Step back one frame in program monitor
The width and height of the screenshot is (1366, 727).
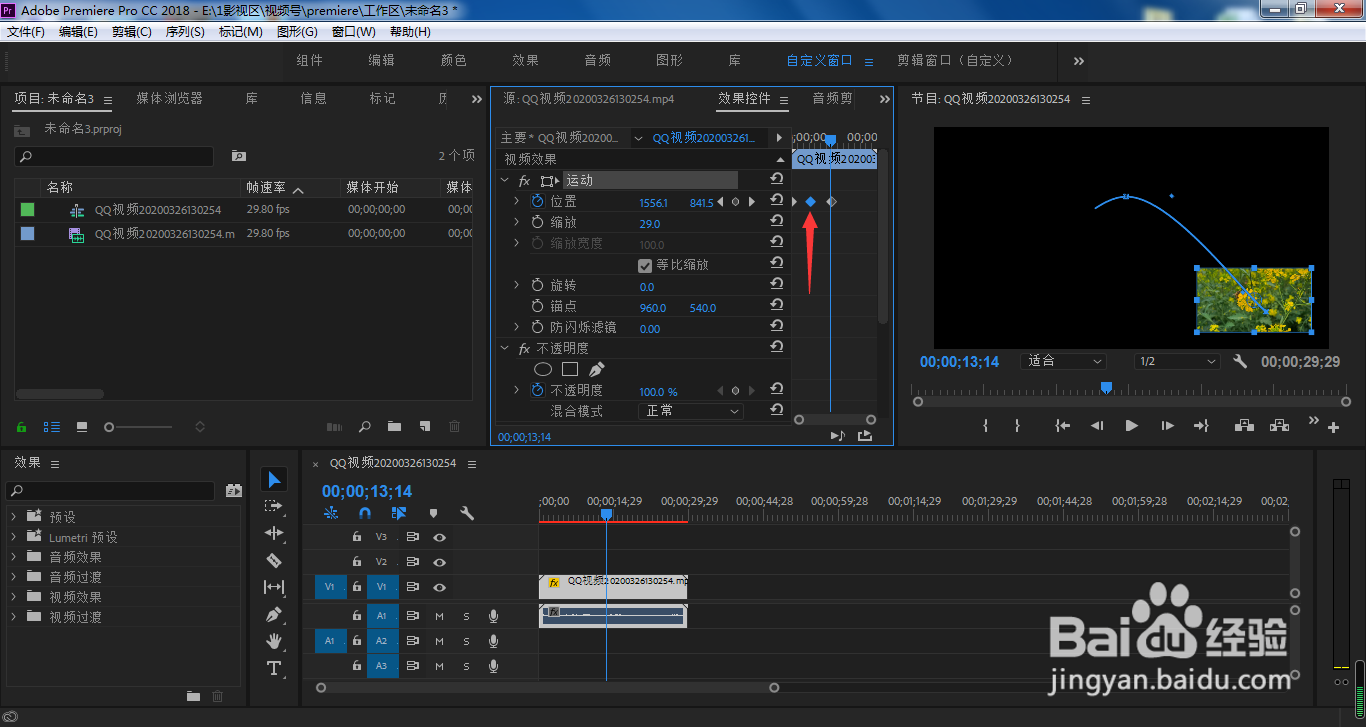click(1097, 425)
